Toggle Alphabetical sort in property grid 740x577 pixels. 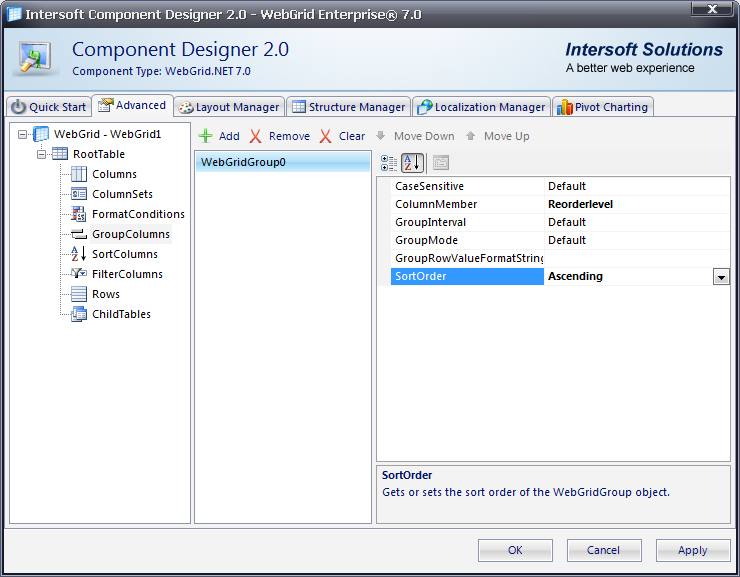412,163
